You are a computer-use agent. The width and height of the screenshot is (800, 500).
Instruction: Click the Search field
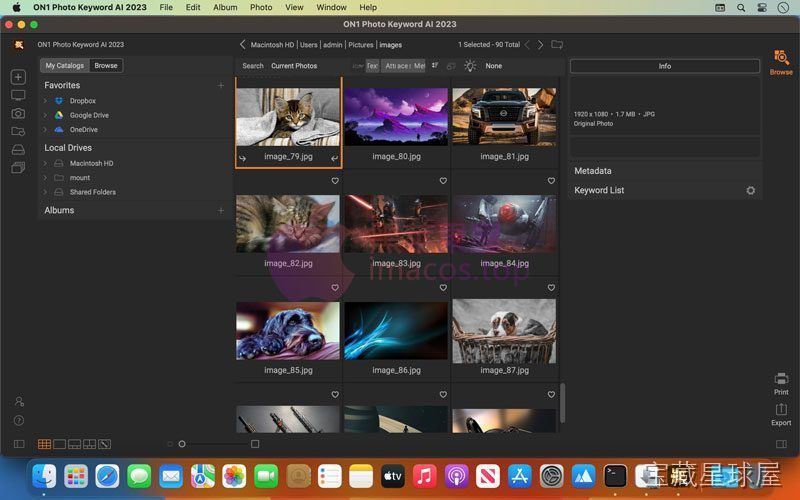pos(253,66)
